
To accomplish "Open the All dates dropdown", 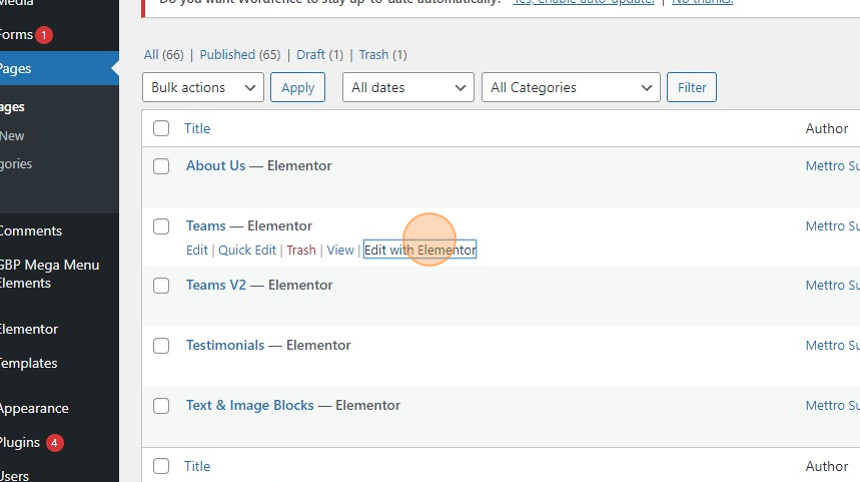I will [x=408, y=87].
